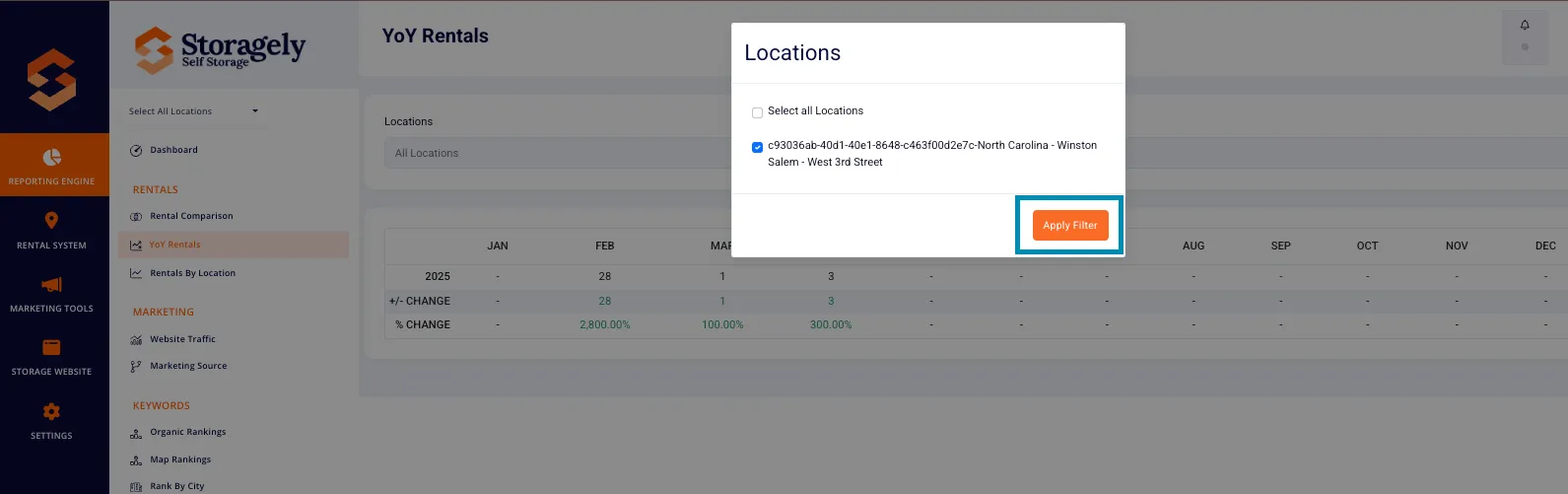Open Rental Comparison report

(x=191, y=216)
